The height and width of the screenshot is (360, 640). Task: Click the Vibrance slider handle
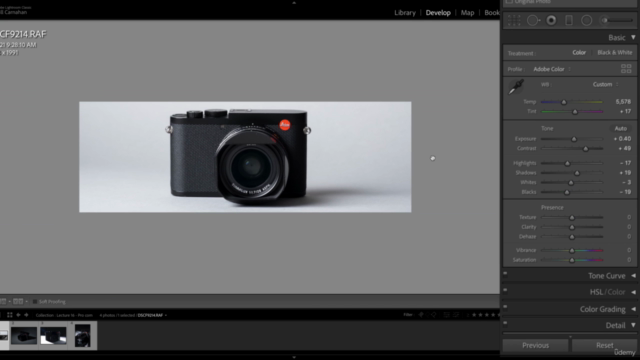point(572,250)
